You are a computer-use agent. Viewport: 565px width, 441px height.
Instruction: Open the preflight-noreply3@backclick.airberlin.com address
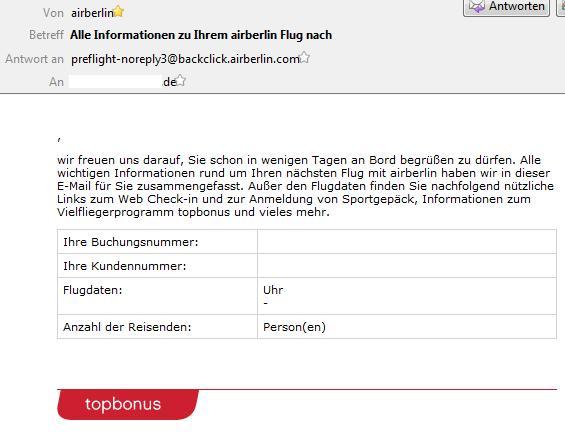pyautogui.click(x=185, y=59)
